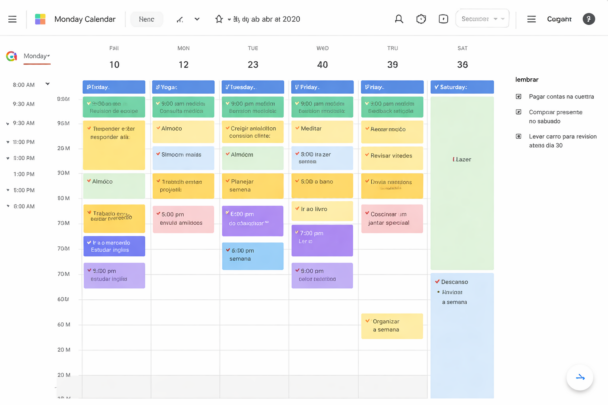Image resolution: width=608 pixels, height=405 pixels.
Task: Toggle 'Levar carro para revision' checkbox
Action: point(519,134)
